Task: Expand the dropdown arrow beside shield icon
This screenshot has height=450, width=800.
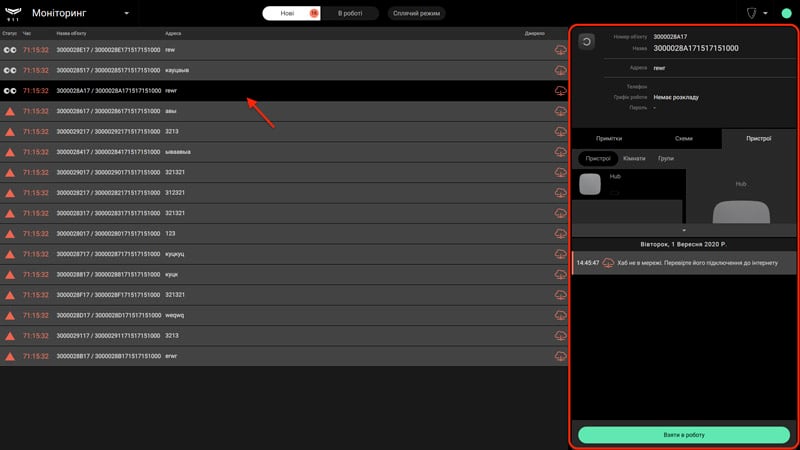Action: (765, 13)
